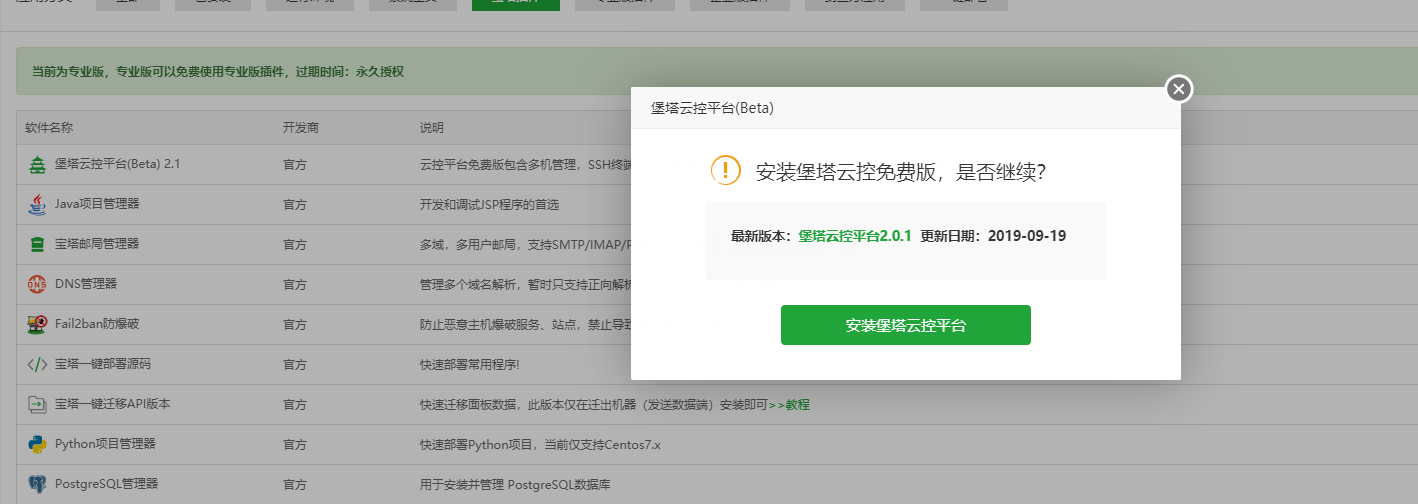Click the orange warning exclamation icon in dialog
Viewport: 1418px width, 504px height.
coord(726,170)
